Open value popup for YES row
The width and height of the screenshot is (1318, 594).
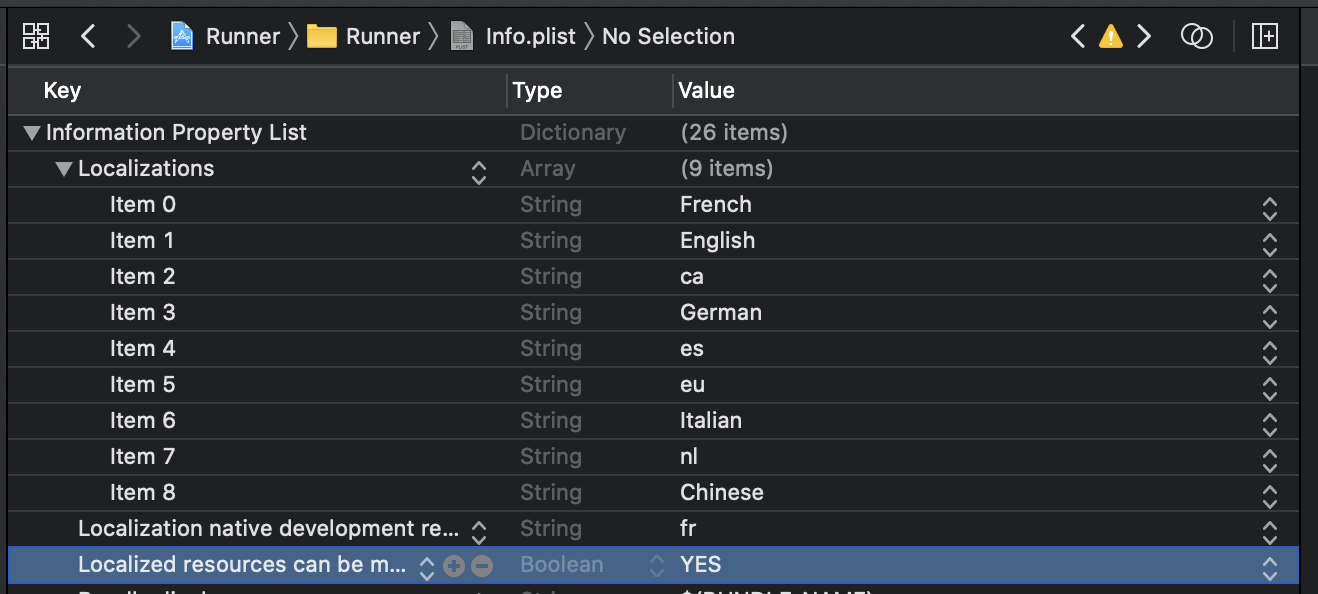pyautogui.click(x=1270, y=568)
